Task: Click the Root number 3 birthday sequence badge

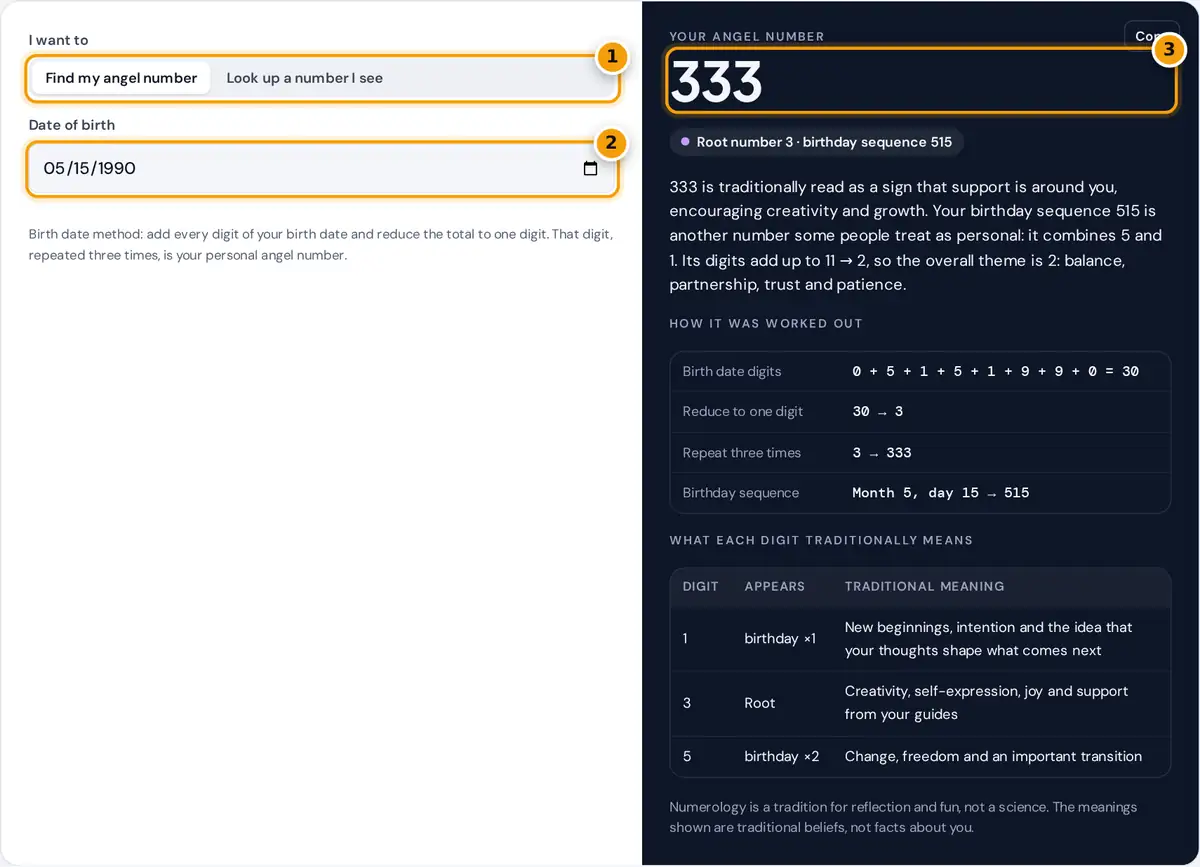Action: (x=816, y=142)
